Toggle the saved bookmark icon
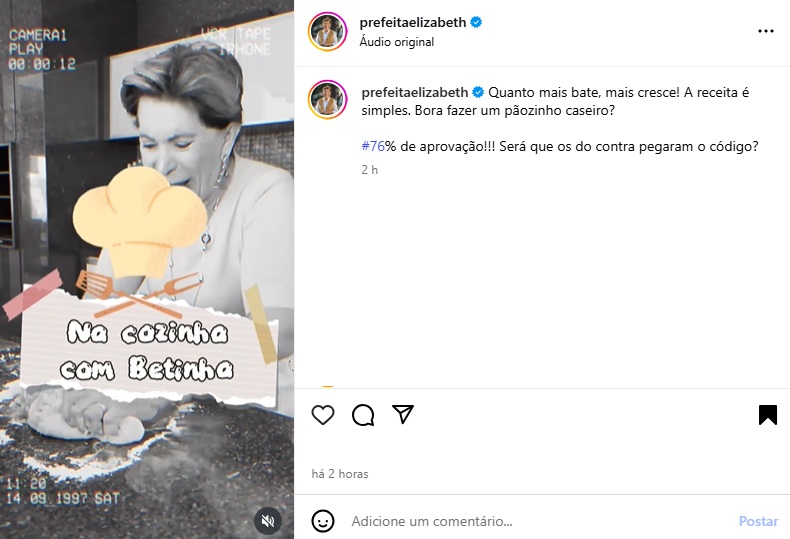 point(768,415)
